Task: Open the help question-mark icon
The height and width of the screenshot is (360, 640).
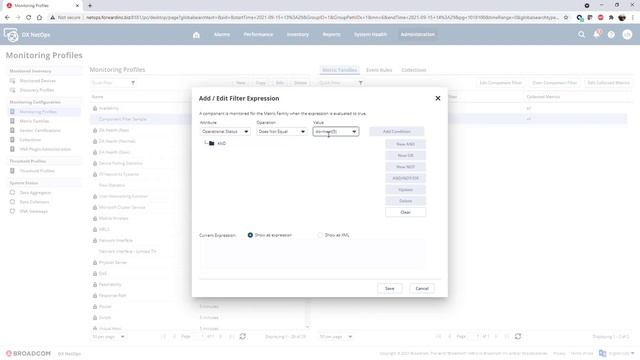Action: pyautogui.click(x=611, y=35)
